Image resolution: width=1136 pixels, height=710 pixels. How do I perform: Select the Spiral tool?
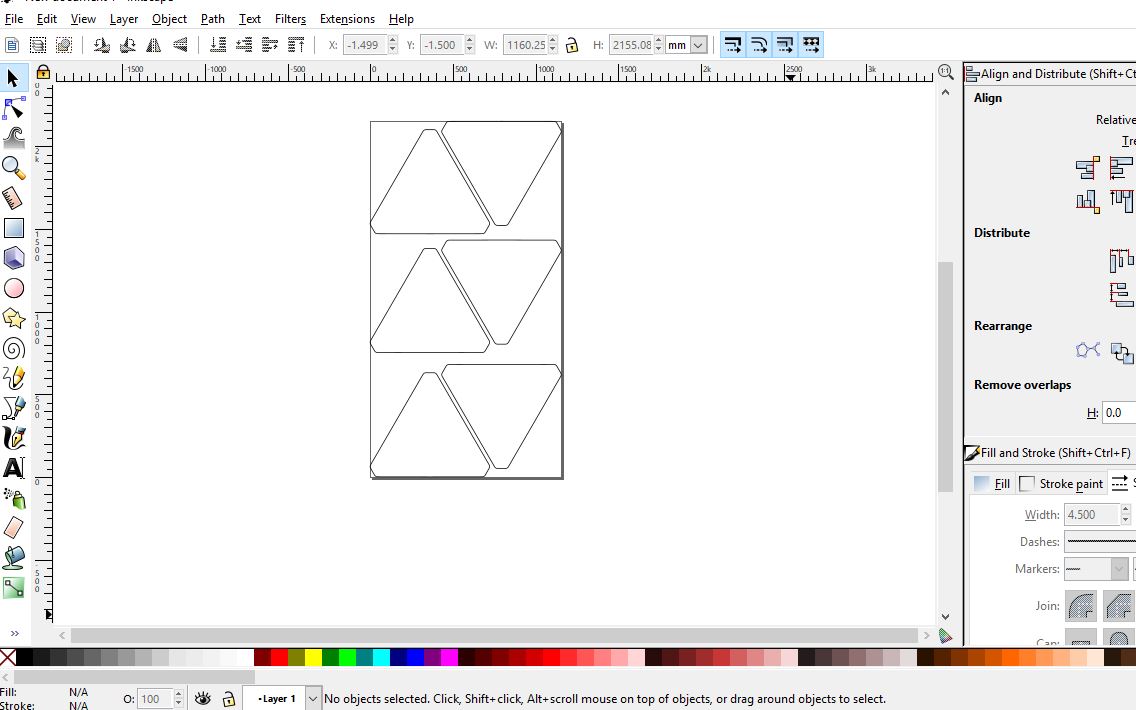(14, 348)
